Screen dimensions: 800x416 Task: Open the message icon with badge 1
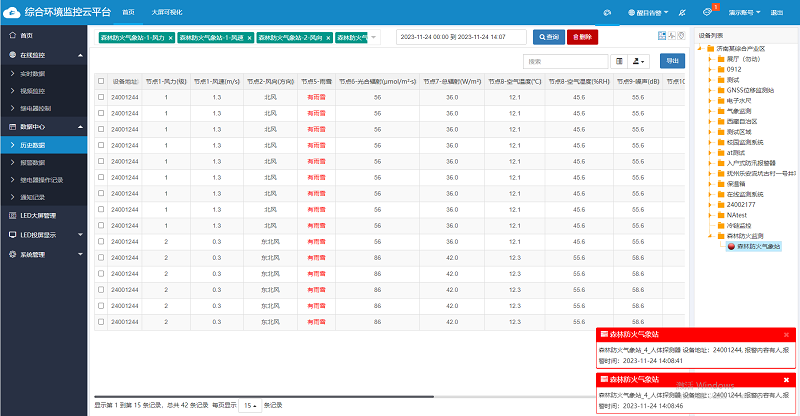click(x=707, y=12)
